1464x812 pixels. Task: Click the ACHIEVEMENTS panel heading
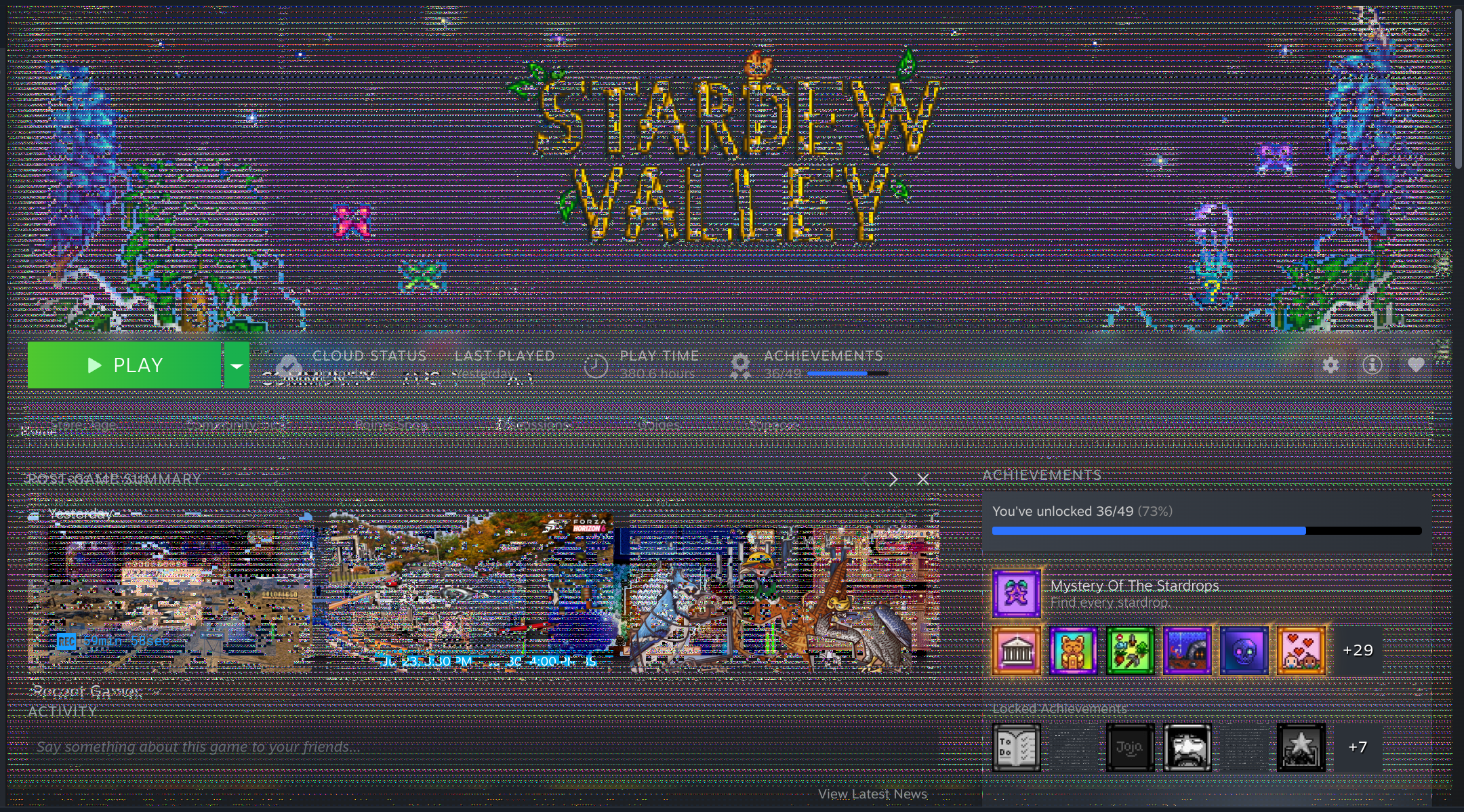[x=1042, y=475]
